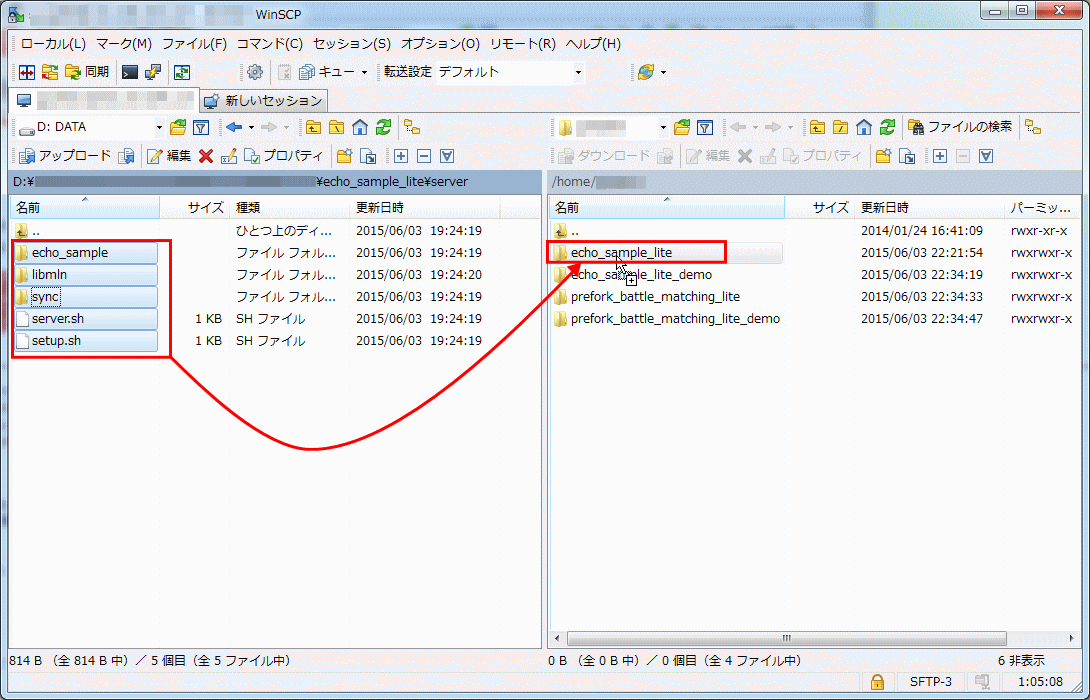Go to remote home directory icon
The image size is (1090, 700).
coord(863,127)
